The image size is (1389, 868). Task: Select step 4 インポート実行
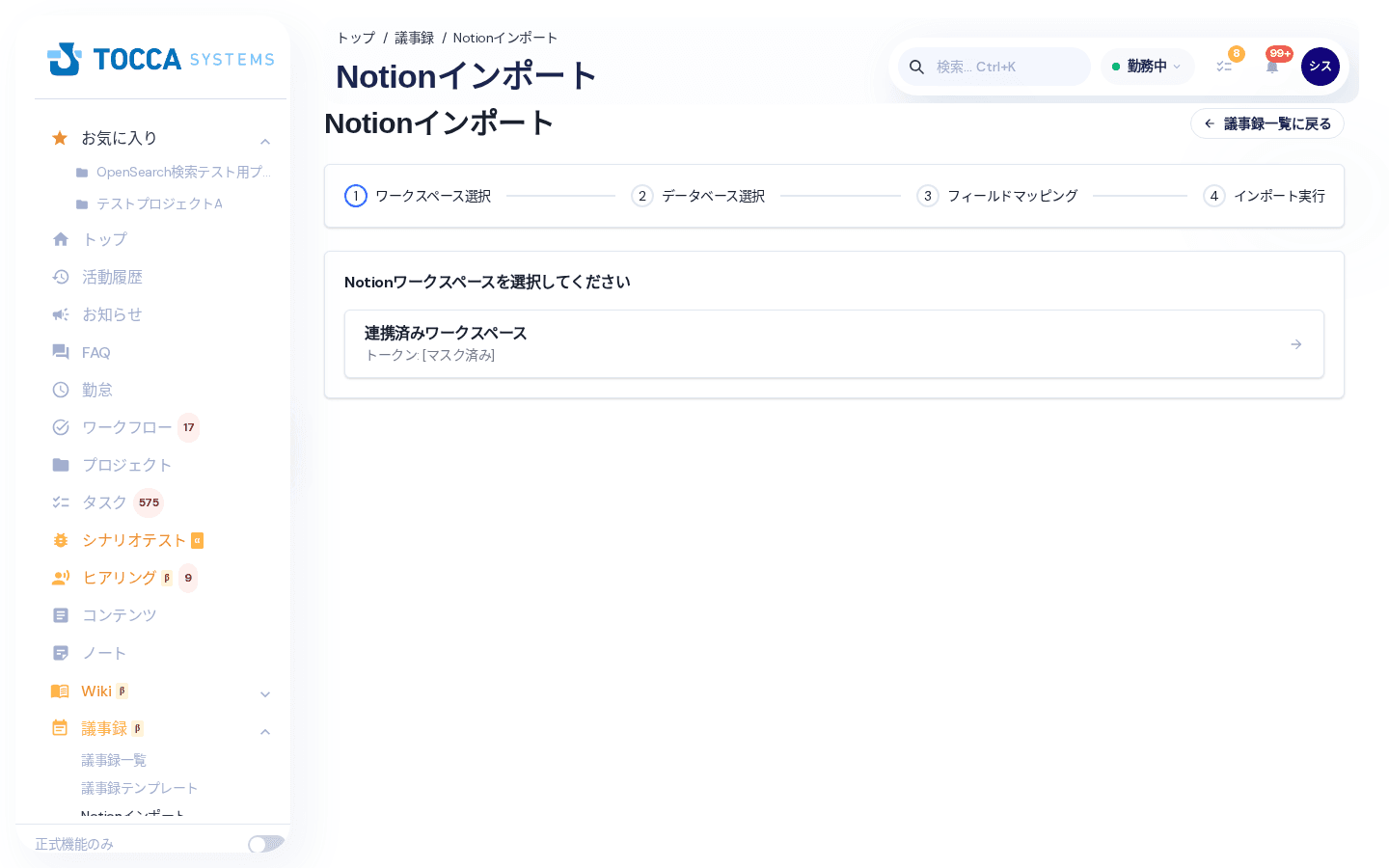[x=1265, y=196]
